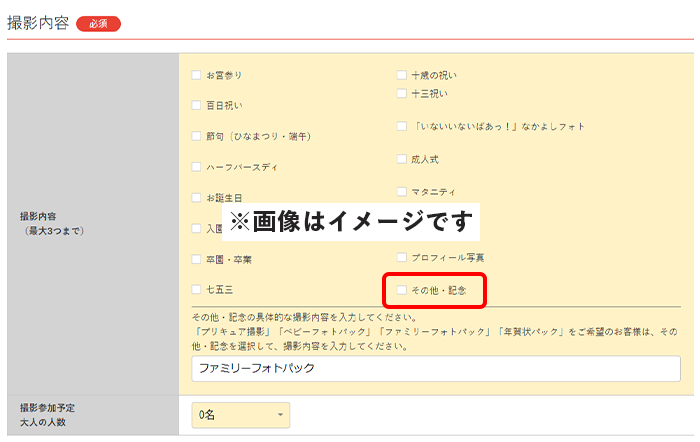Click the 撮影参加予定 大人の人数 row label
The height and width of the screenshot is (442, 700).
click(50, 415)
